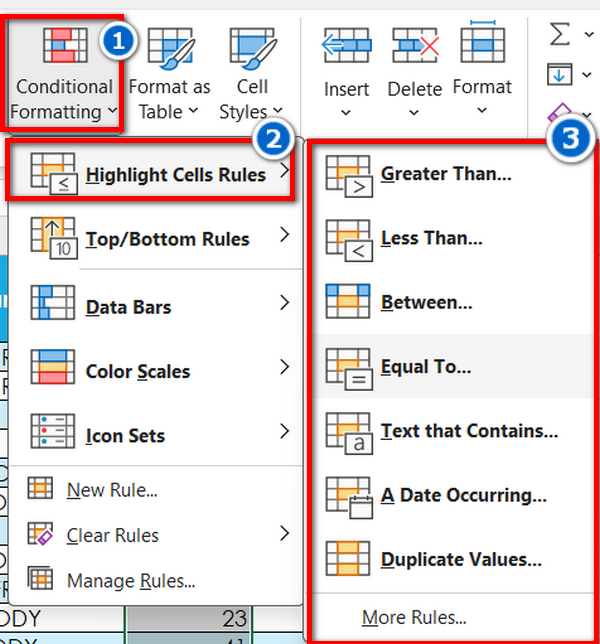The width and height of the screenshot is (600, 644).
Task: Click the AutoSum sigma icon
Action: point(561,35)
